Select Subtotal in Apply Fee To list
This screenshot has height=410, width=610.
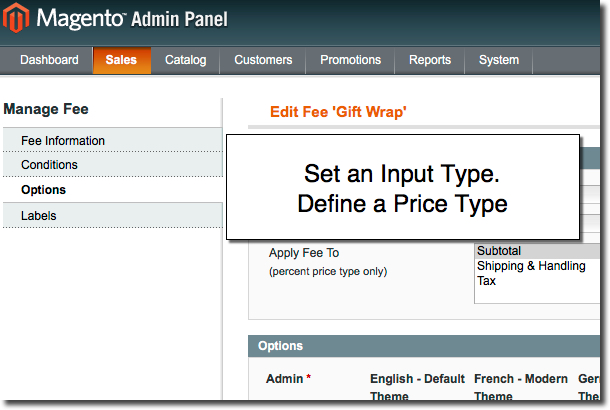(537, 251)
